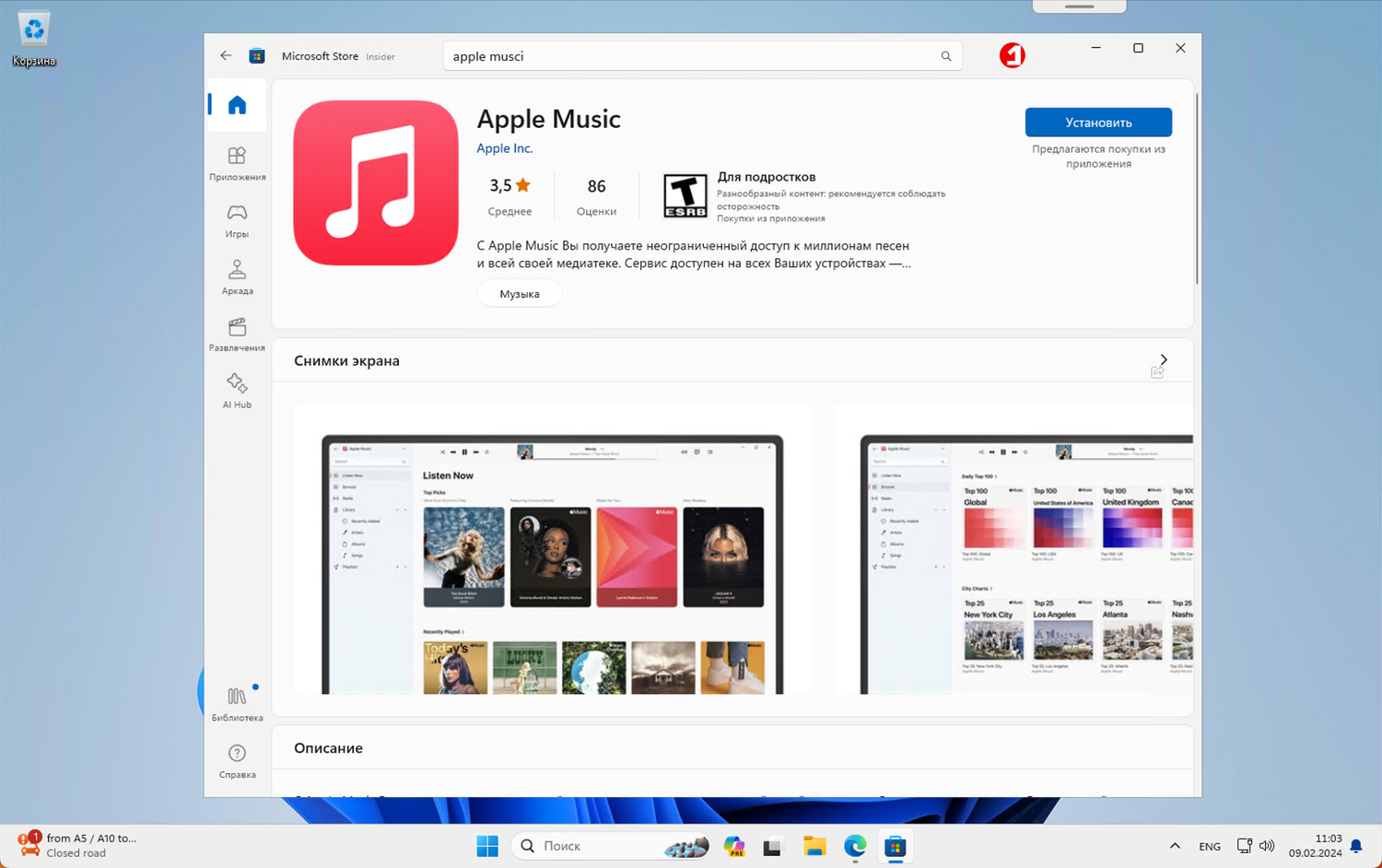Click the "Снимки экрана" heading text
The width and height of the screenshot is (1382, 868).
(346, 360)
